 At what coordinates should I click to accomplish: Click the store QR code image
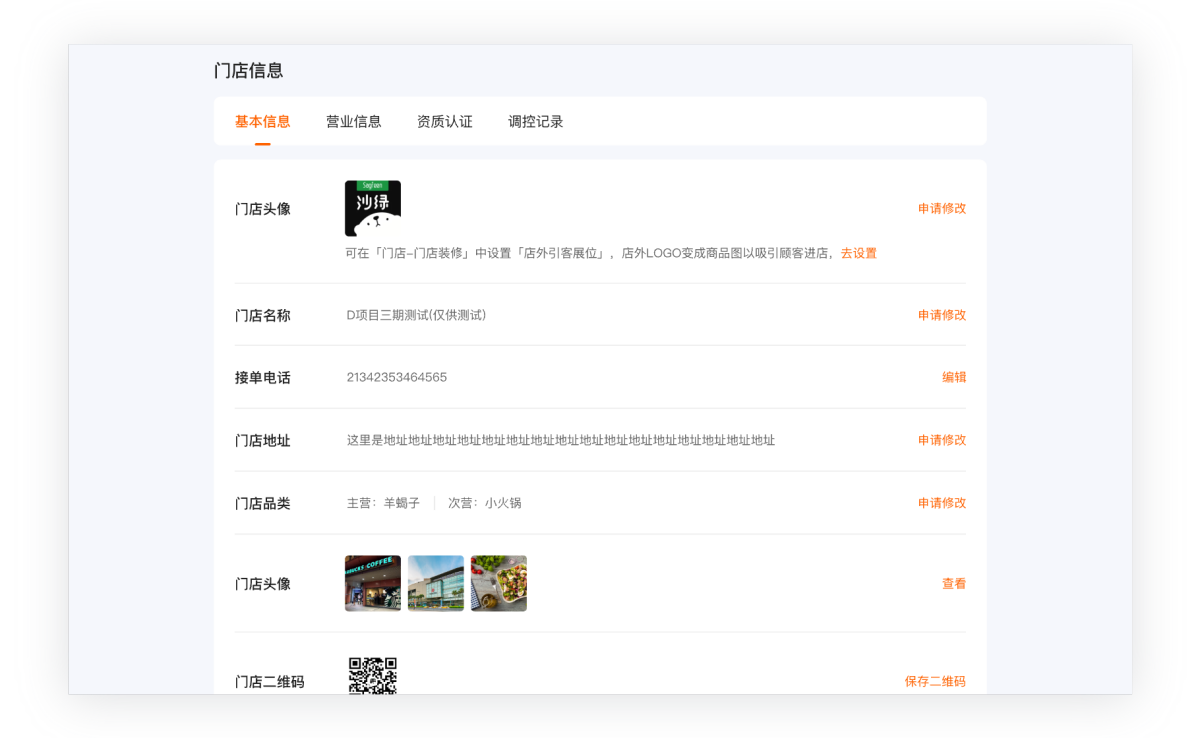pyautogui.click(x=372, y=676)
